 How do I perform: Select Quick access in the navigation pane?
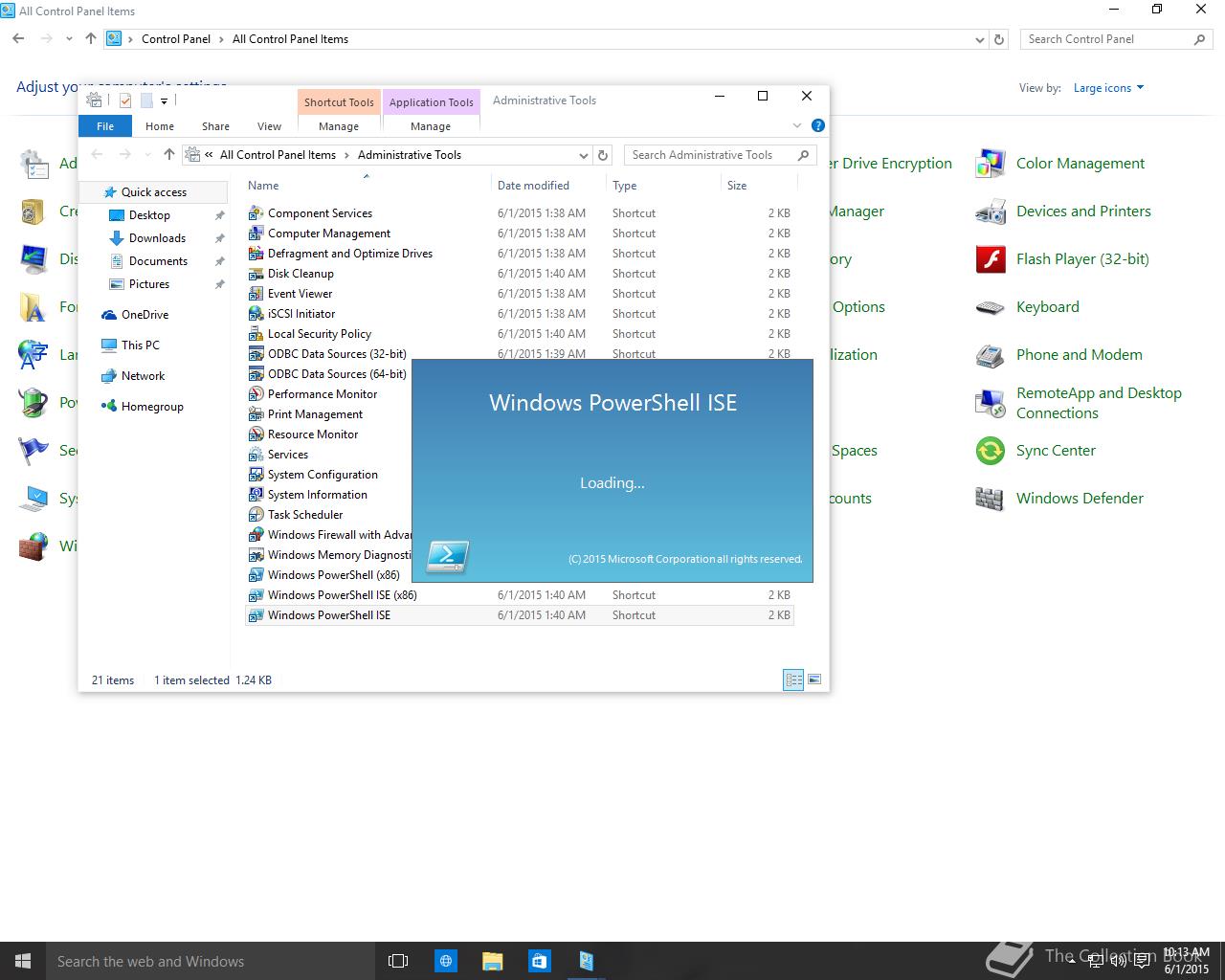(x=153, y=192)
